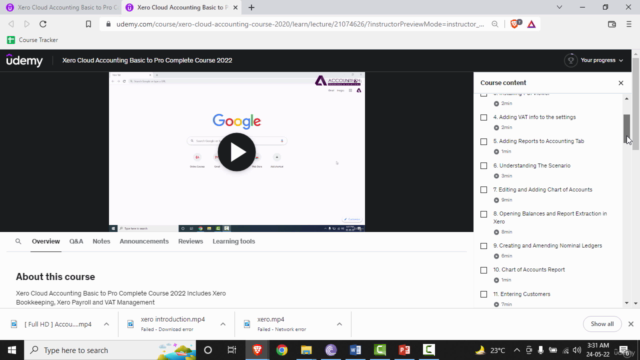Image resolution: width=640 pixels, height=360 pixels.
Task: Open Brave Shields lion icon
Action: [x=515, y=24]
